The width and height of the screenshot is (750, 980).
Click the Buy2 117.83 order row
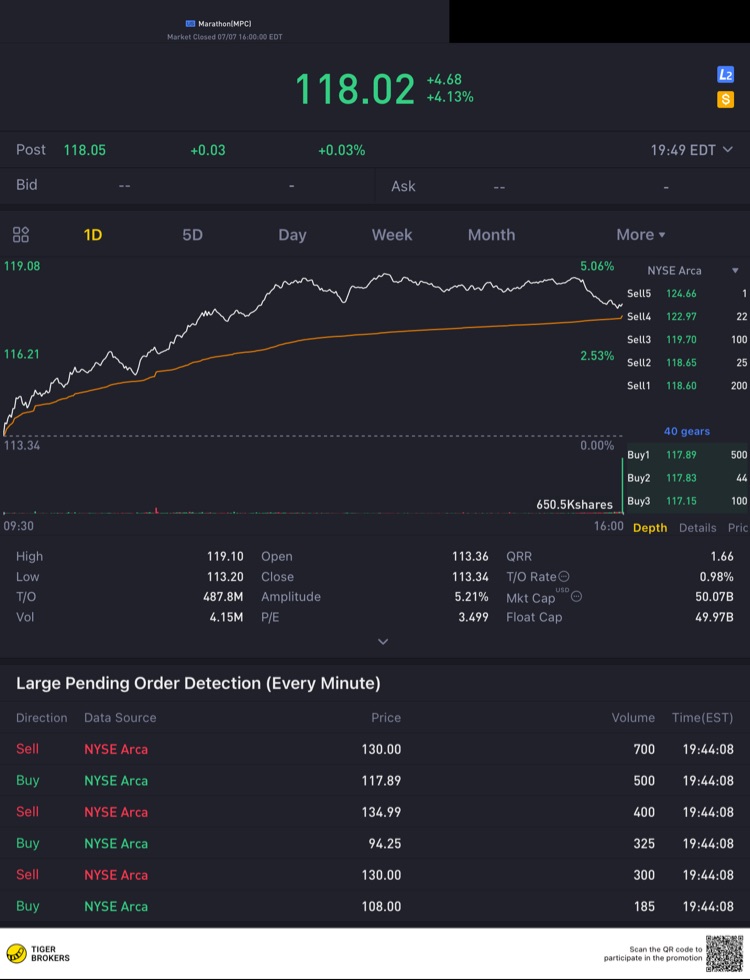pos(687,478)
